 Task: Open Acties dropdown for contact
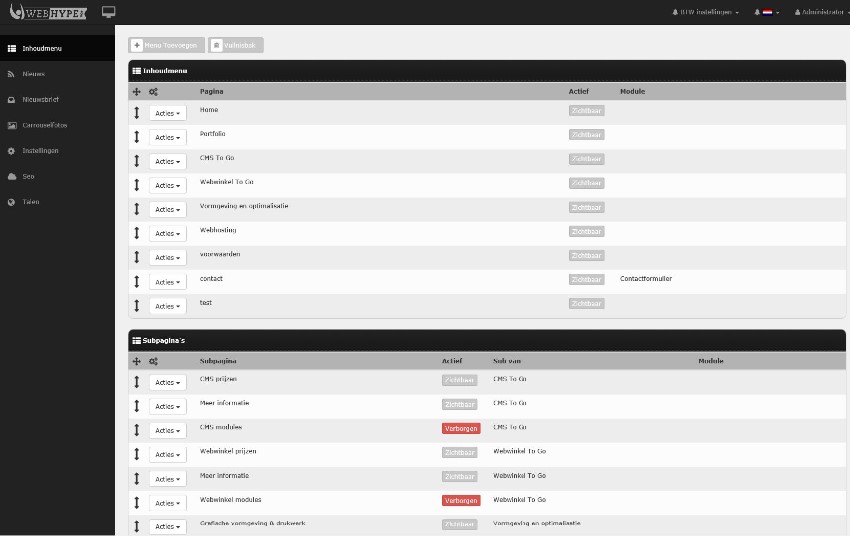point(168,282)
